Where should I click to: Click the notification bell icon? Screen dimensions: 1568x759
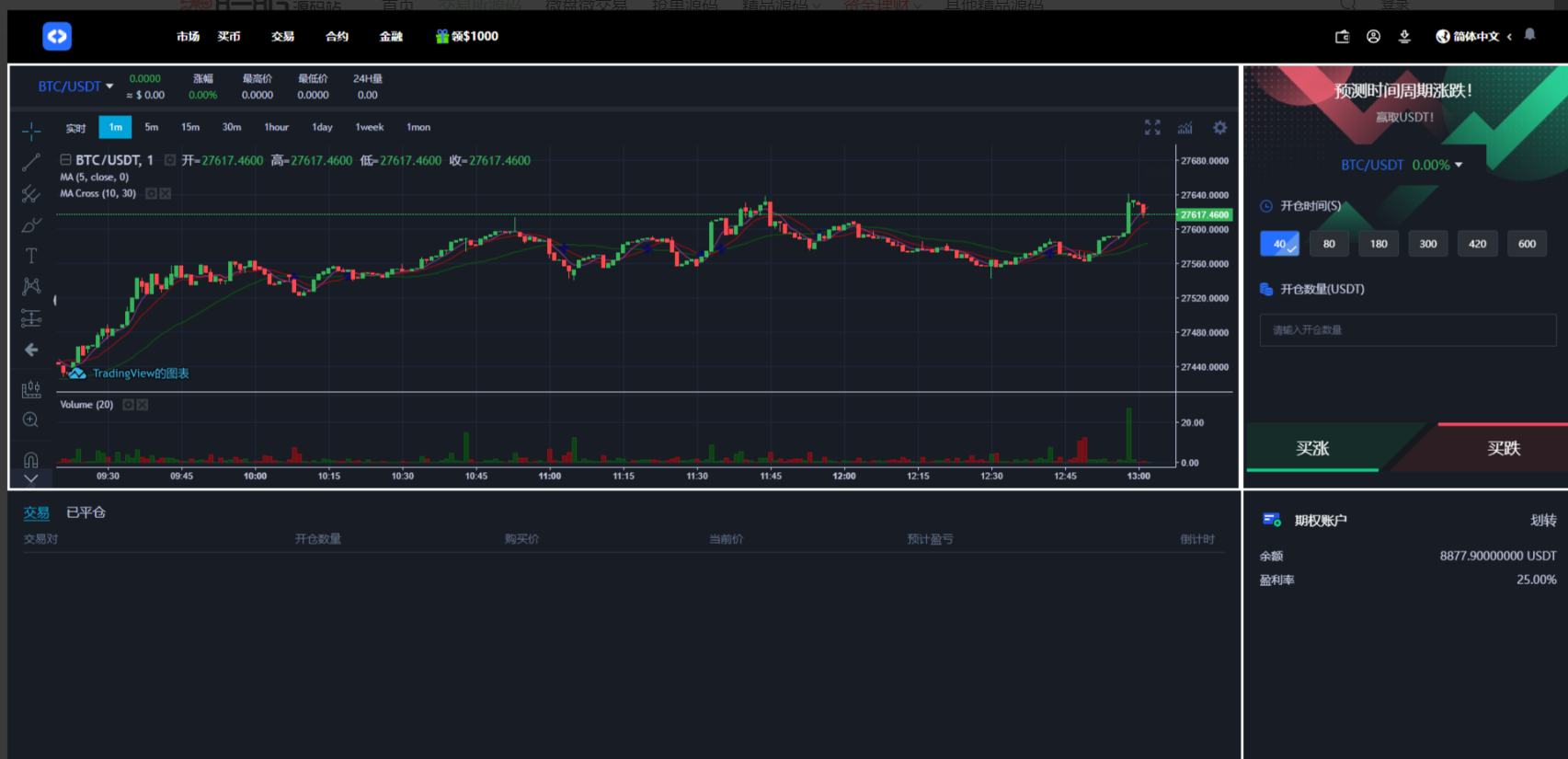click(x=1530, y=35)
